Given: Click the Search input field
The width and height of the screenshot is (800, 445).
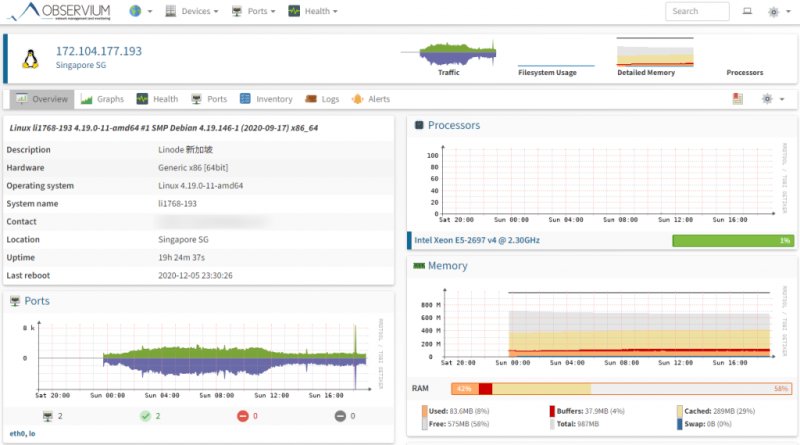Looking at the screenshot, I should coord(697,11).
